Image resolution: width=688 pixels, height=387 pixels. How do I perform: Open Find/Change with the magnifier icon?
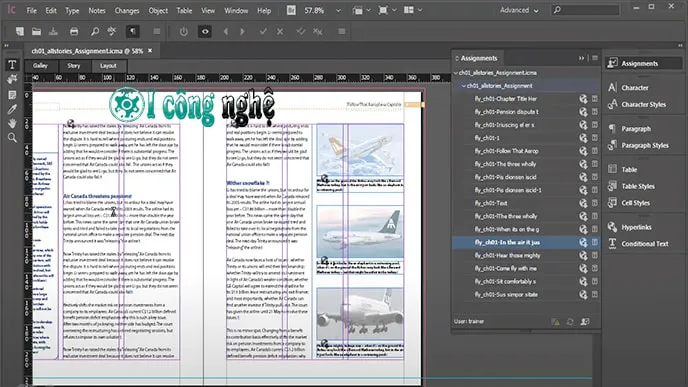coord(95,32)
